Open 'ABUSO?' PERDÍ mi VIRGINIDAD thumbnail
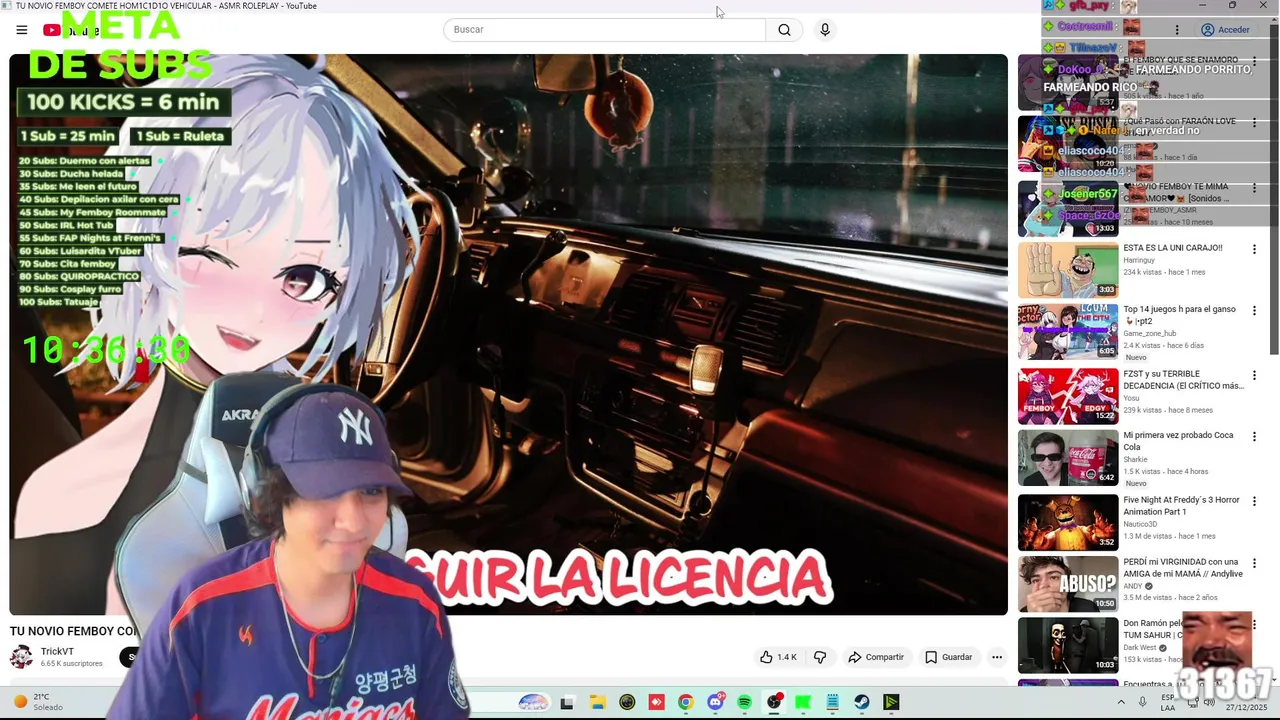Viewport: 1280px width, 720px height. 1068,584
